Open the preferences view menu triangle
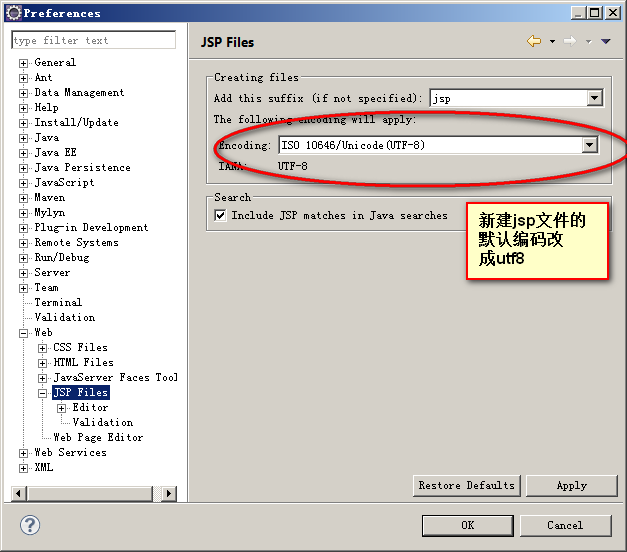The width and height of the screenshot is (627, 552). [x=605, y=41]
